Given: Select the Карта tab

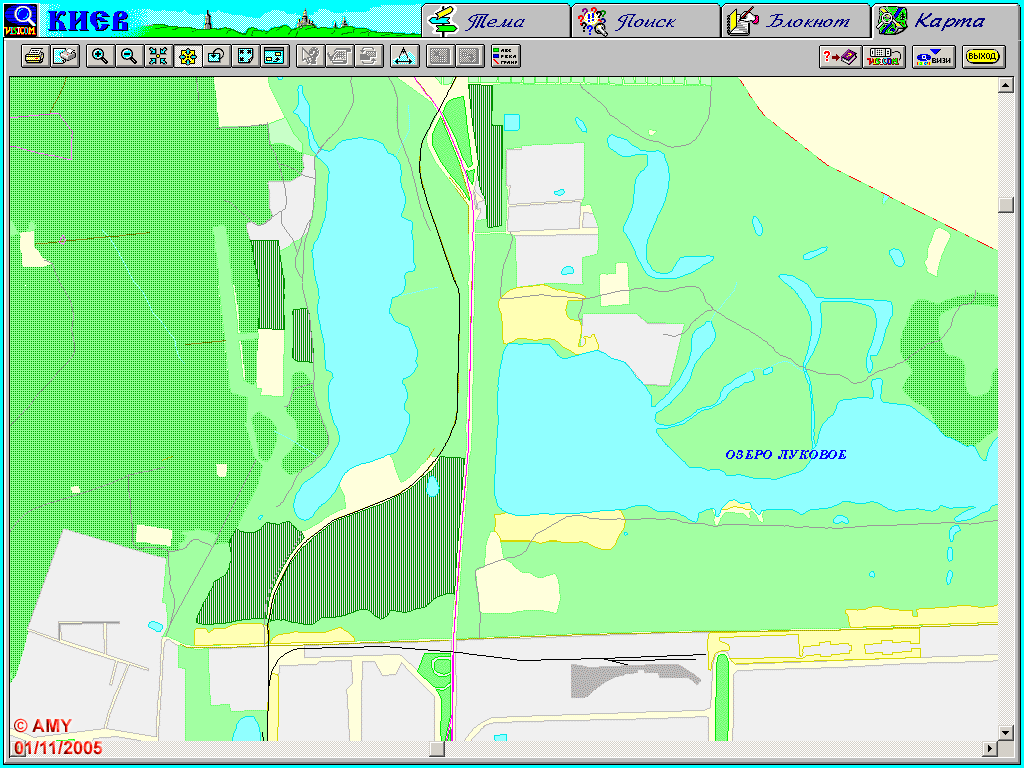Looking at the screenshot, I should pos(945,21).
